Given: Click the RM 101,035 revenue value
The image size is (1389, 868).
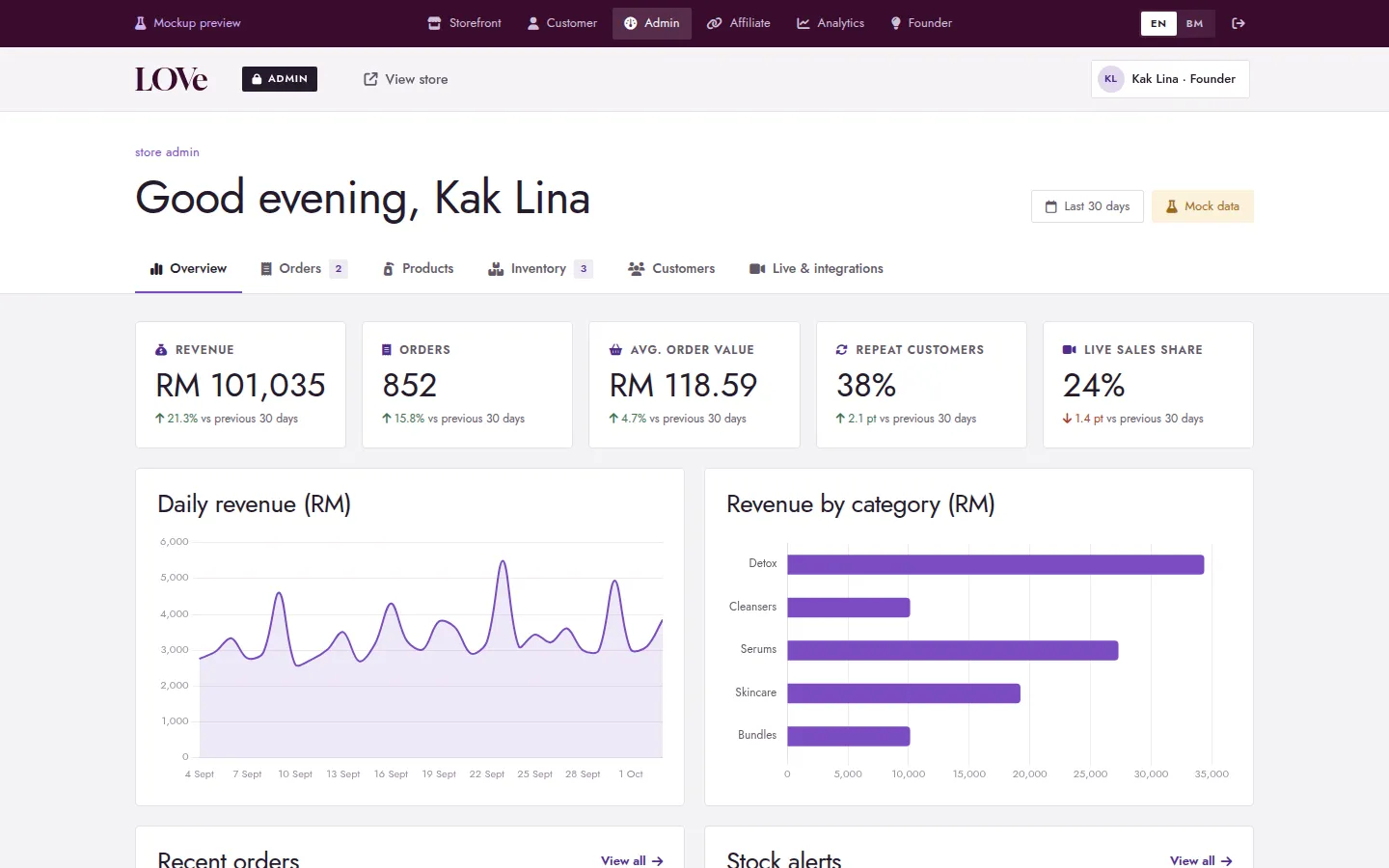Looking at the screenshot, I should [241, 386].
